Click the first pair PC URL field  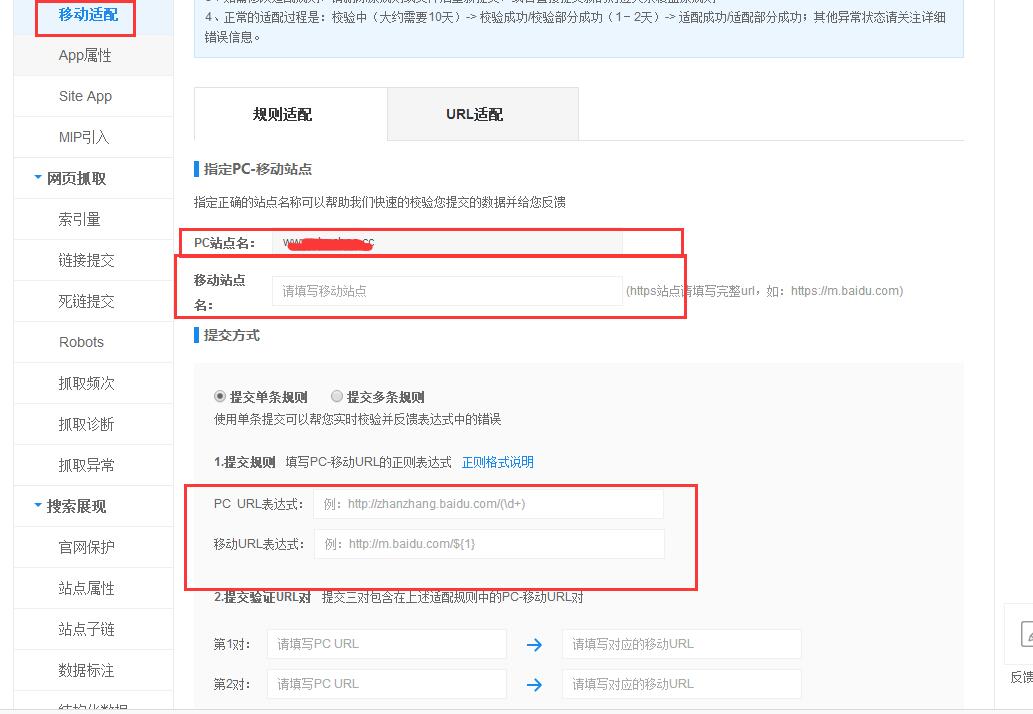[387, 644]
